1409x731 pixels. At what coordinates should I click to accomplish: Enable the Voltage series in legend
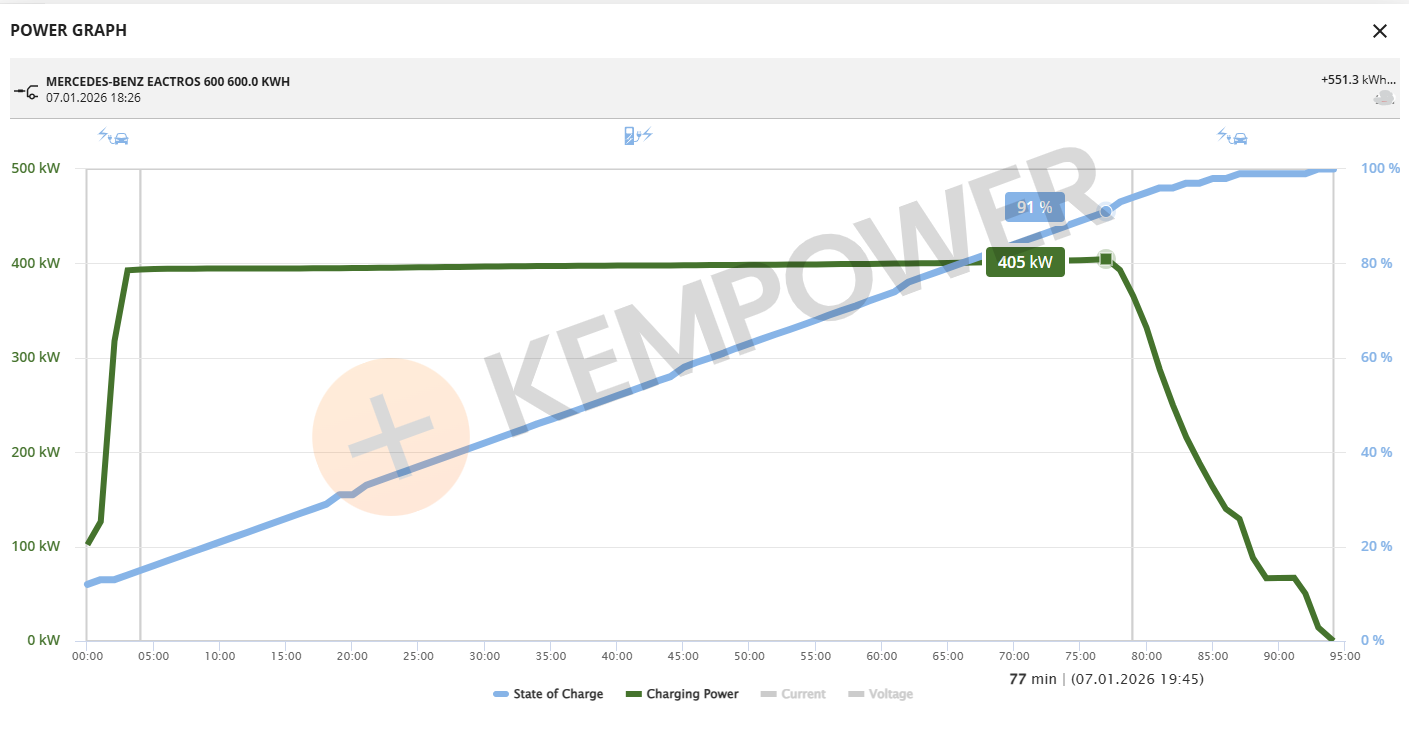[890, 694]
